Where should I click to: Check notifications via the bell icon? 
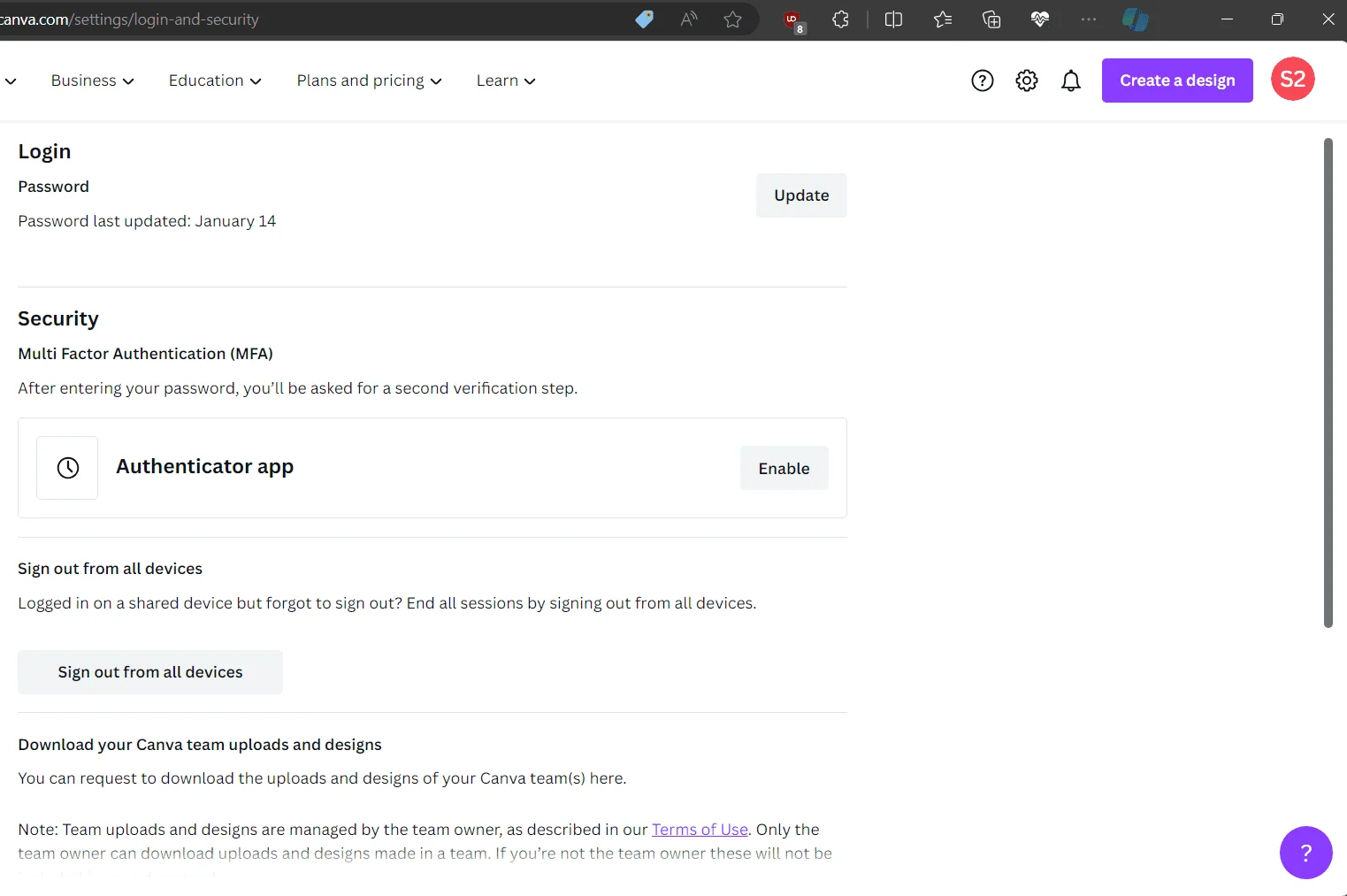(1071, 80)
